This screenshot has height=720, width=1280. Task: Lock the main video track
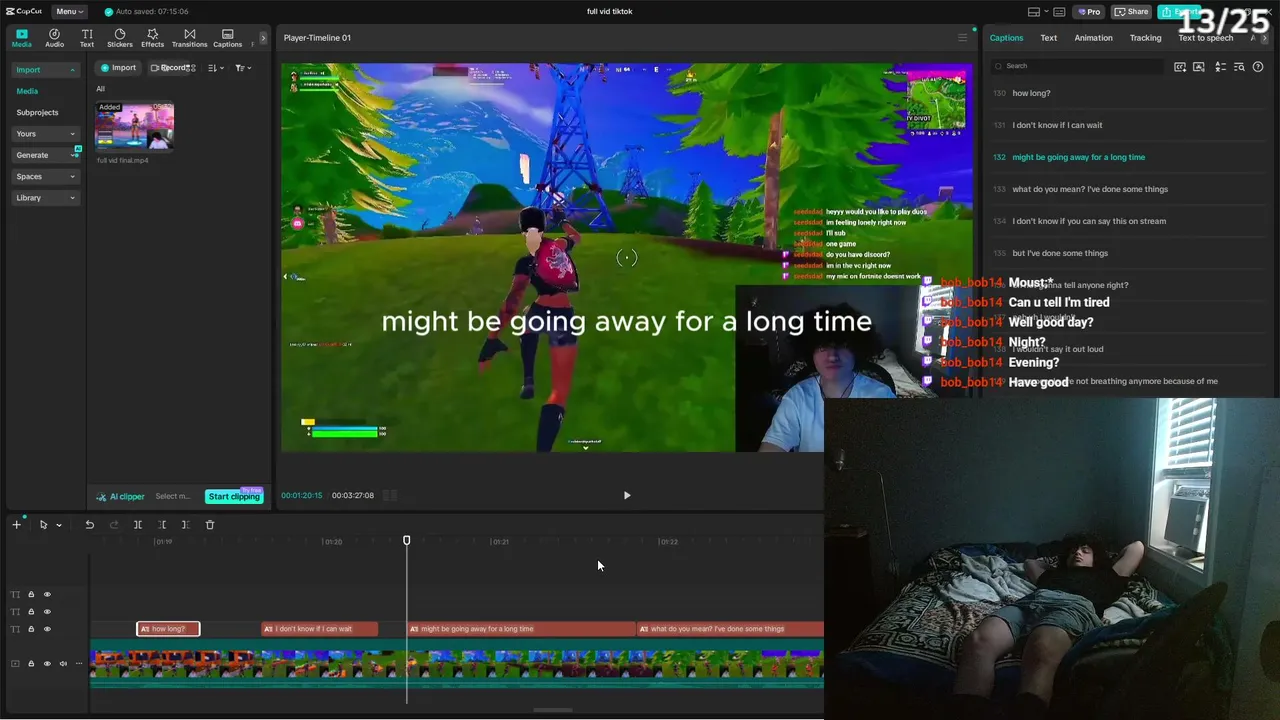click(31, 664)
